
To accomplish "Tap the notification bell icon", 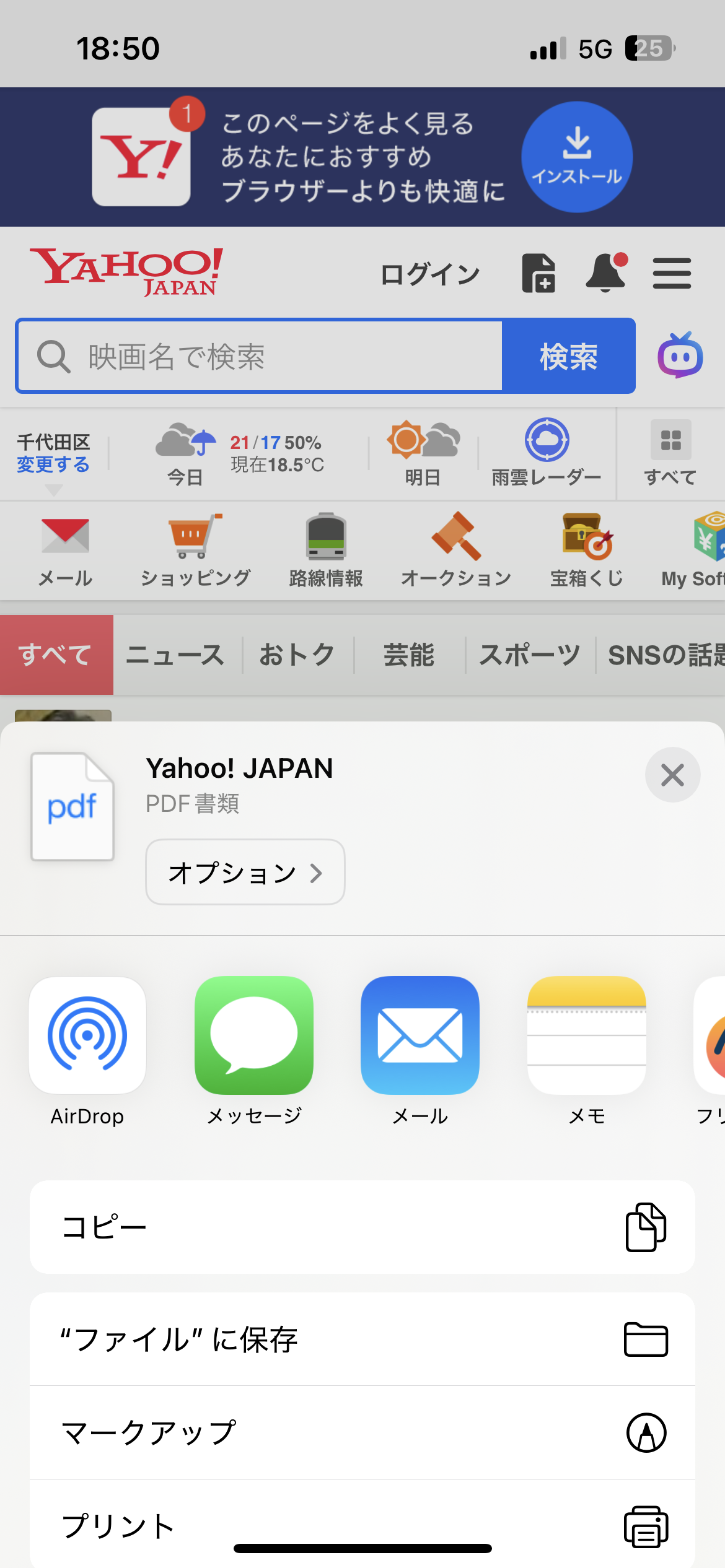I will [605, 272].
